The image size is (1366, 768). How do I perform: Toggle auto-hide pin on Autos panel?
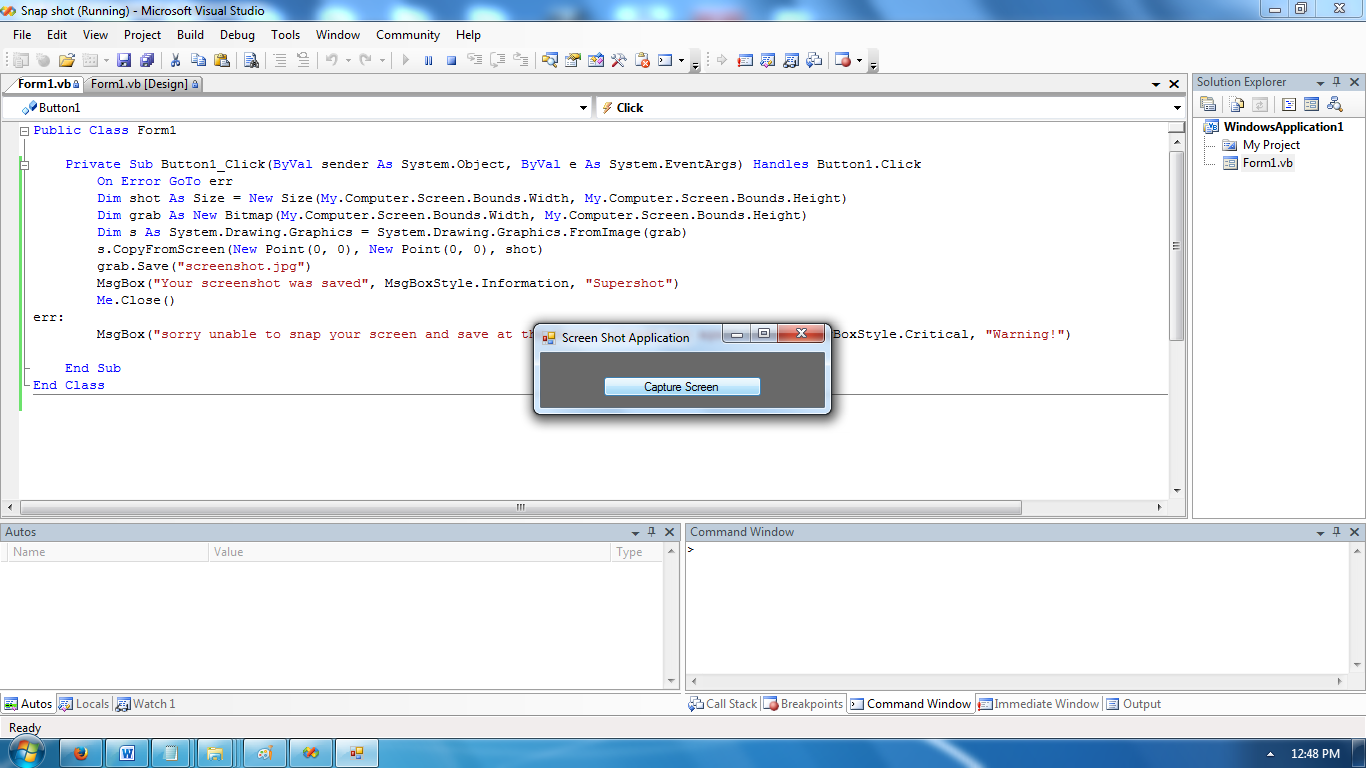click(652, 532)
